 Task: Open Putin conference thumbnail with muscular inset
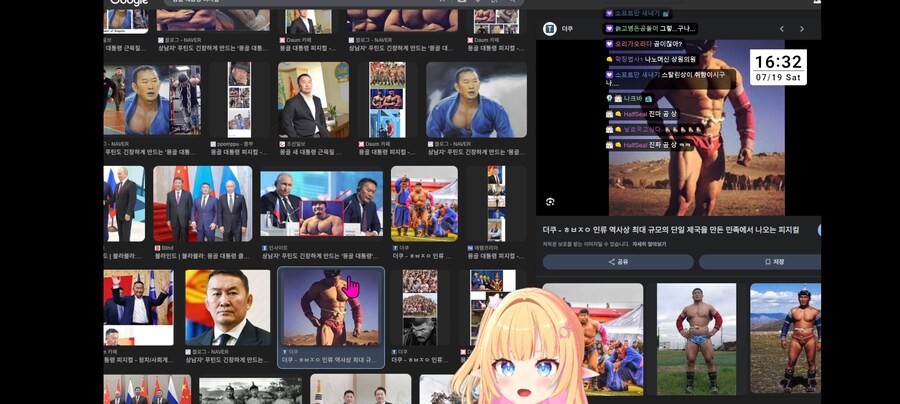point(321,204)
